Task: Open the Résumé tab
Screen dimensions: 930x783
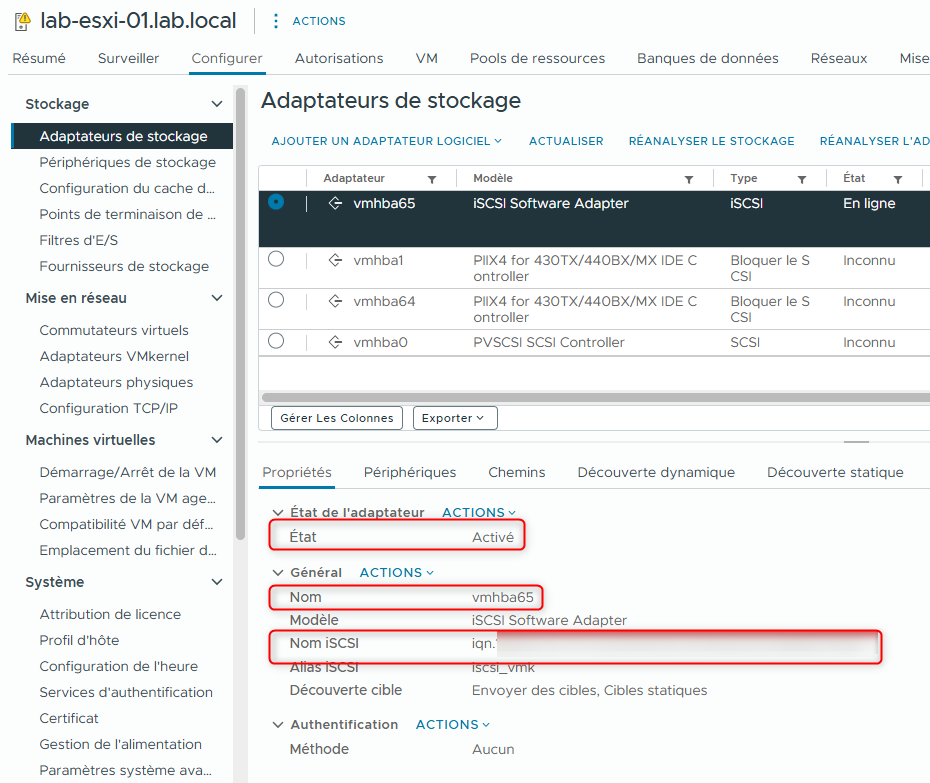Action: point(39,59)
